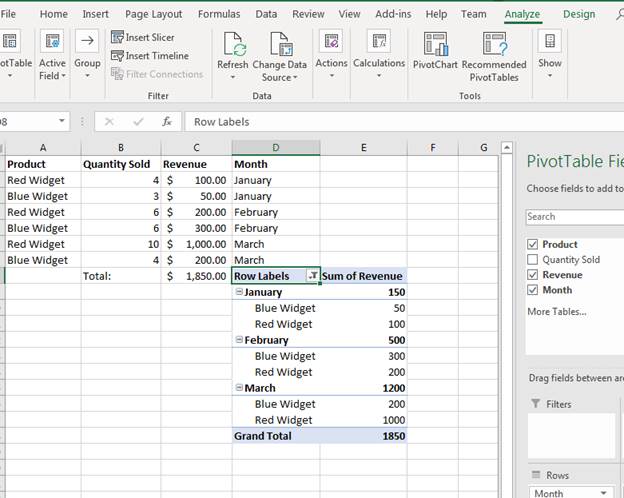The height and width of the screenshot is (498, 624).
Task: Click the formula bar cancel X
Action: 109,121
